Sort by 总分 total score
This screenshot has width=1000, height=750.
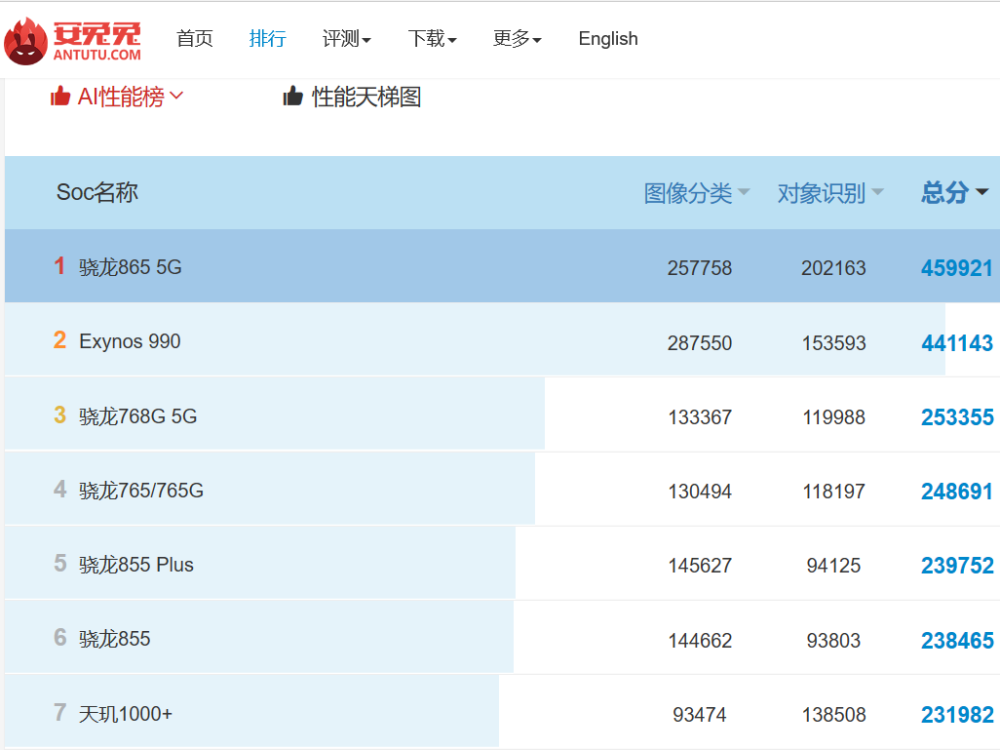click(x=954, y=192)
